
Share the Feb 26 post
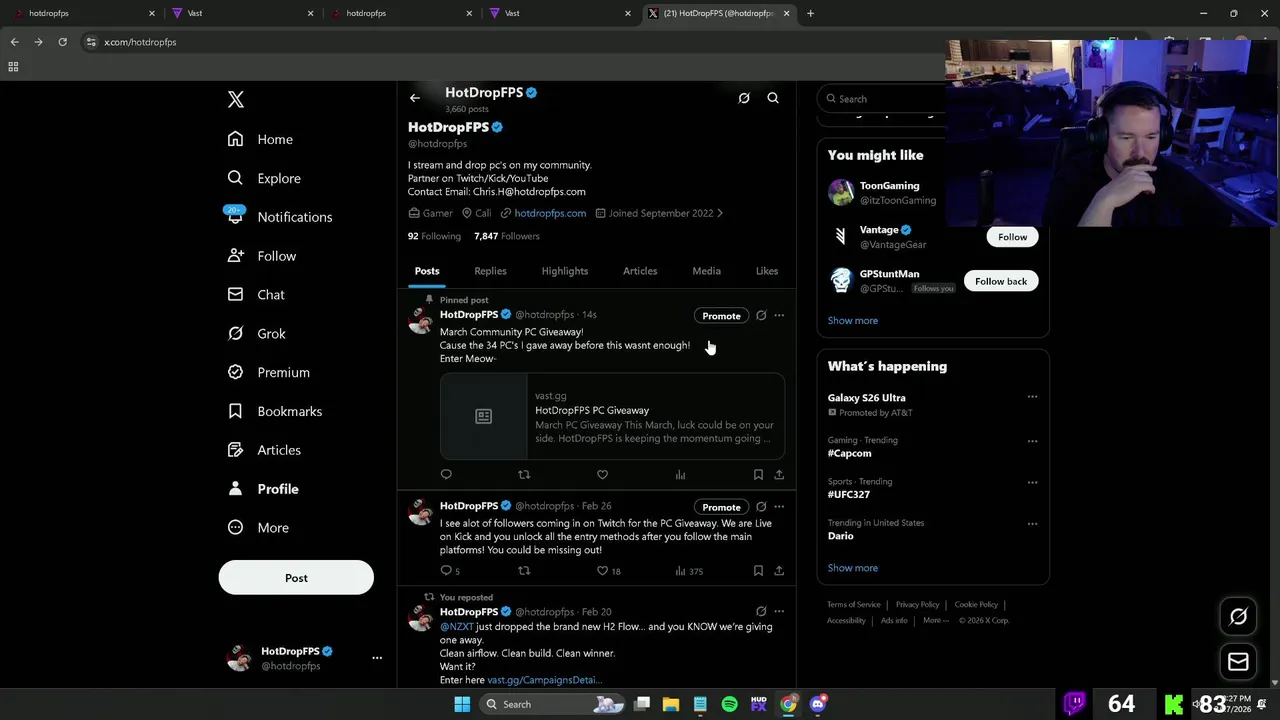click(779, 571)
